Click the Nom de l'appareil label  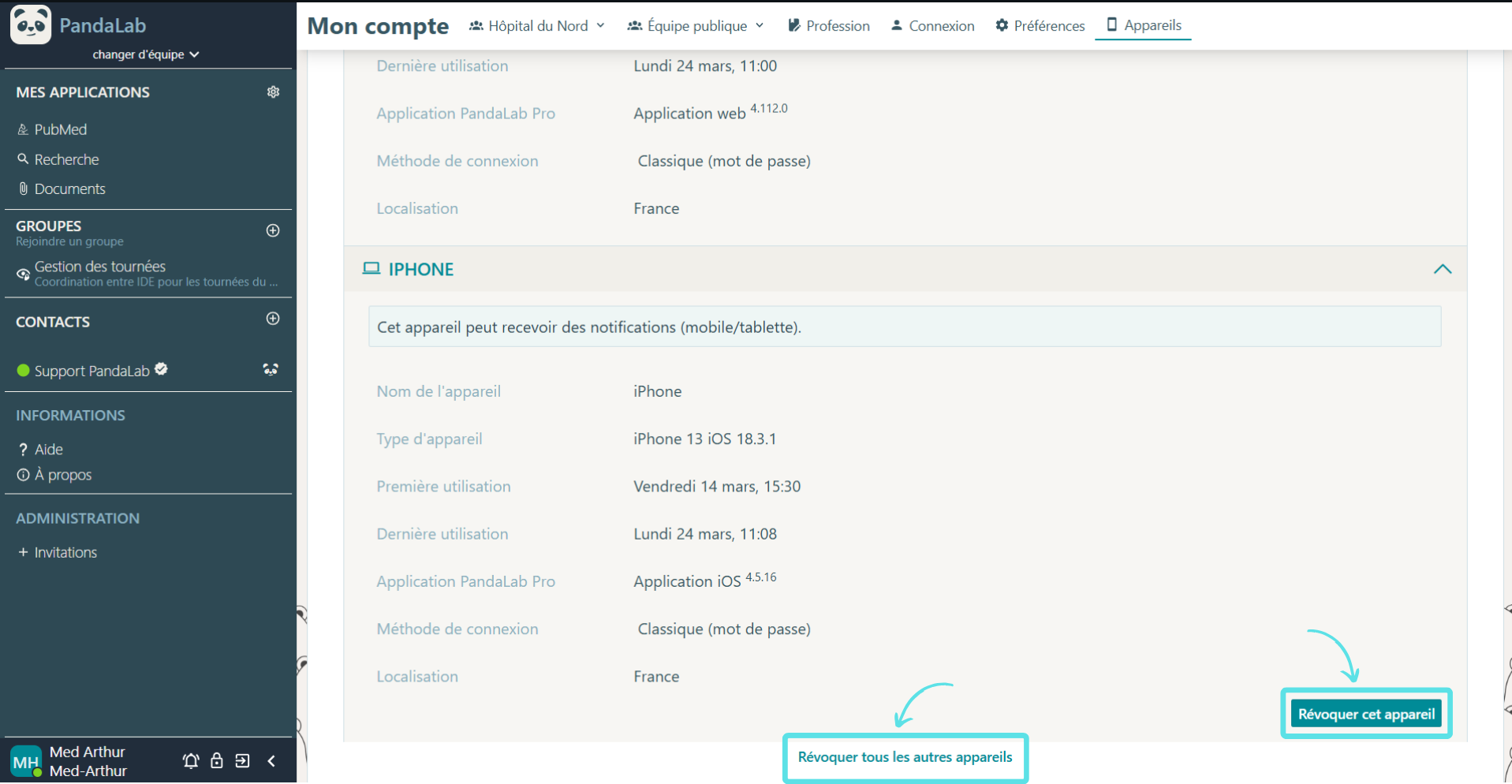[439, 392]
